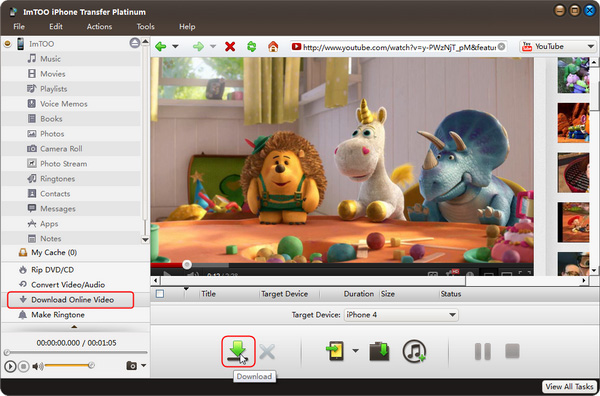Open the forward button history dropdown
This screenshot has height=396, width=600.
coord(213,47)
